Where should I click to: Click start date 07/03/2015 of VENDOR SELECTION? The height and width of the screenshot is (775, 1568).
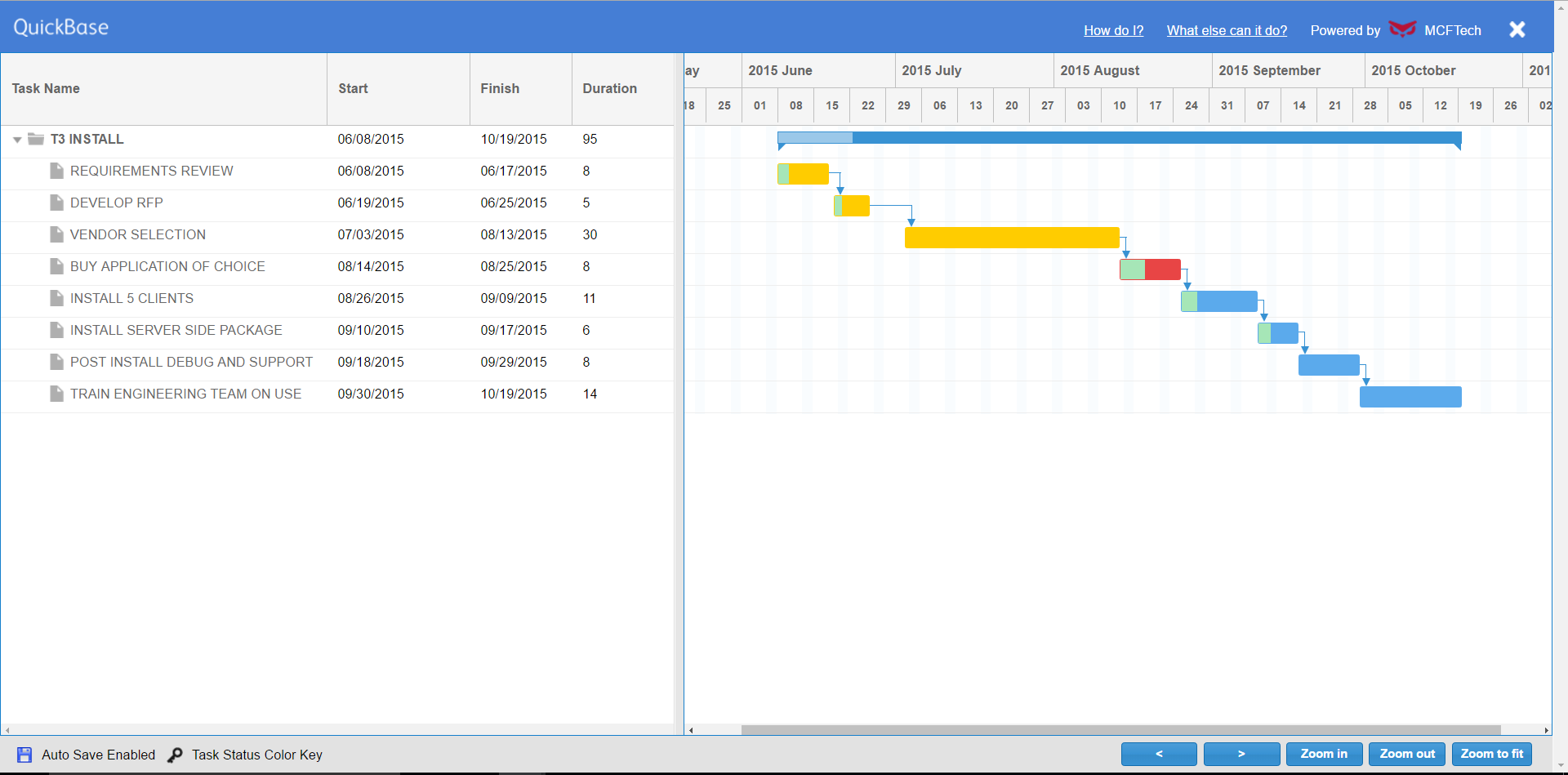(x=371, y=234)
